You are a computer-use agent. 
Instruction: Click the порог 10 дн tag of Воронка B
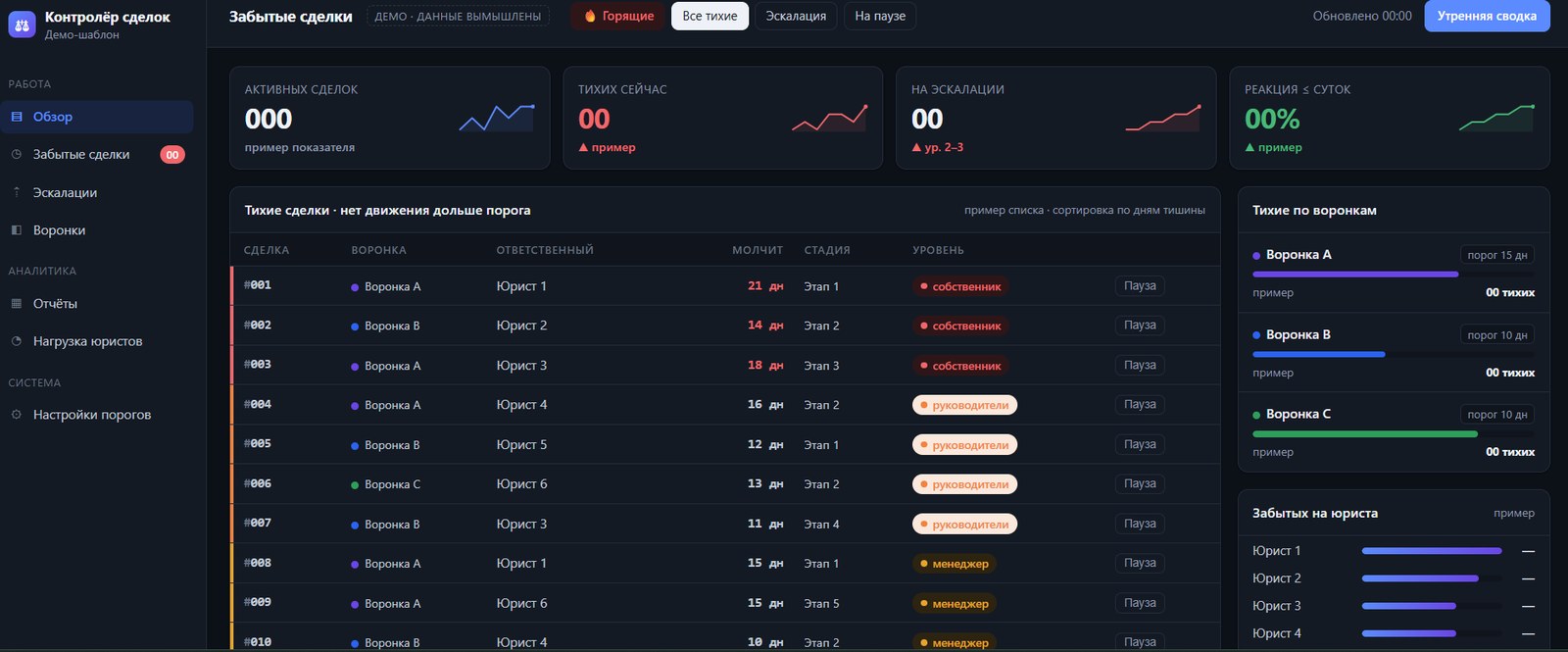point(1497,335)
